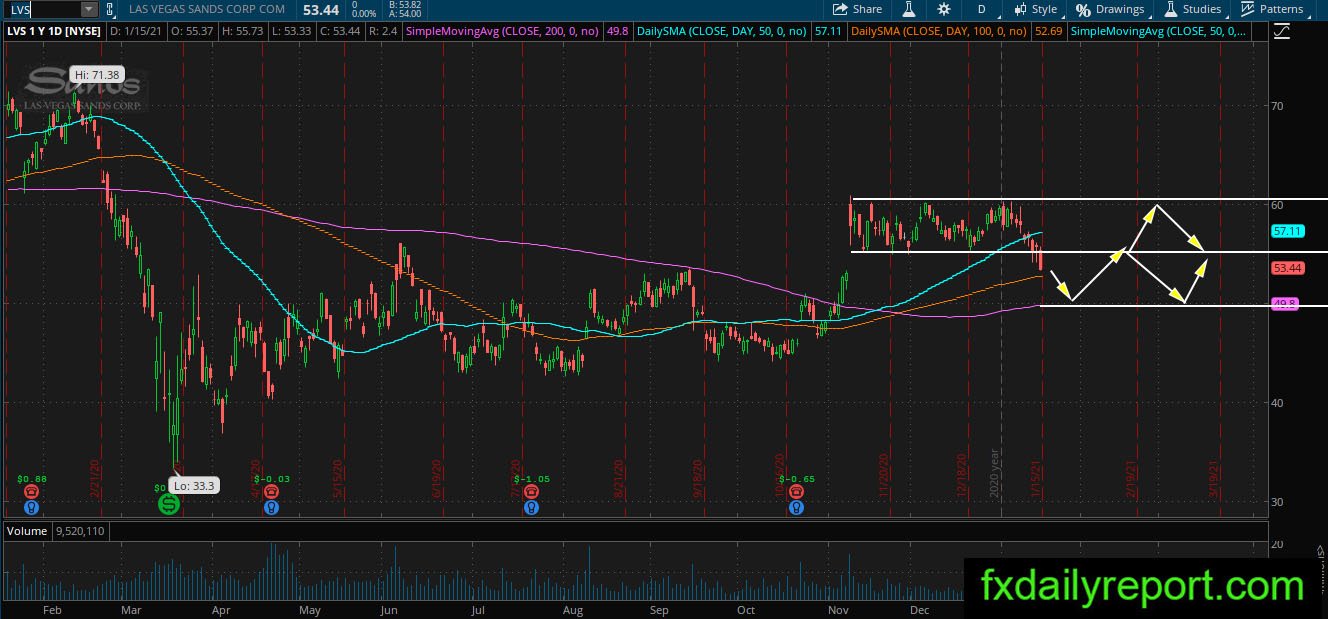This screenshot has width=1328, height=619.
Task: Open chart settings gear icon
Action: 944,9
